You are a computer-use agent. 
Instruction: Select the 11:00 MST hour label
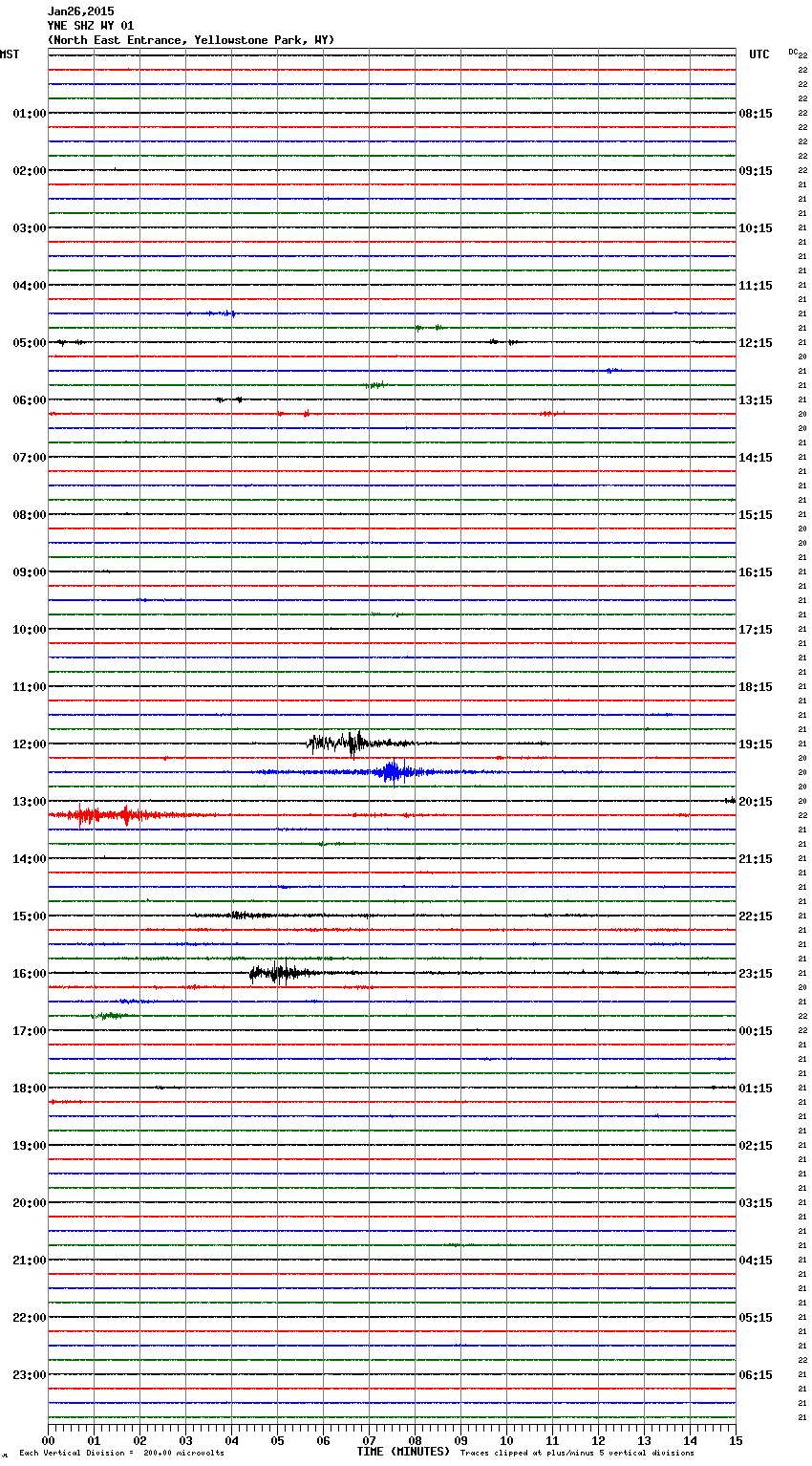[30, 687]
